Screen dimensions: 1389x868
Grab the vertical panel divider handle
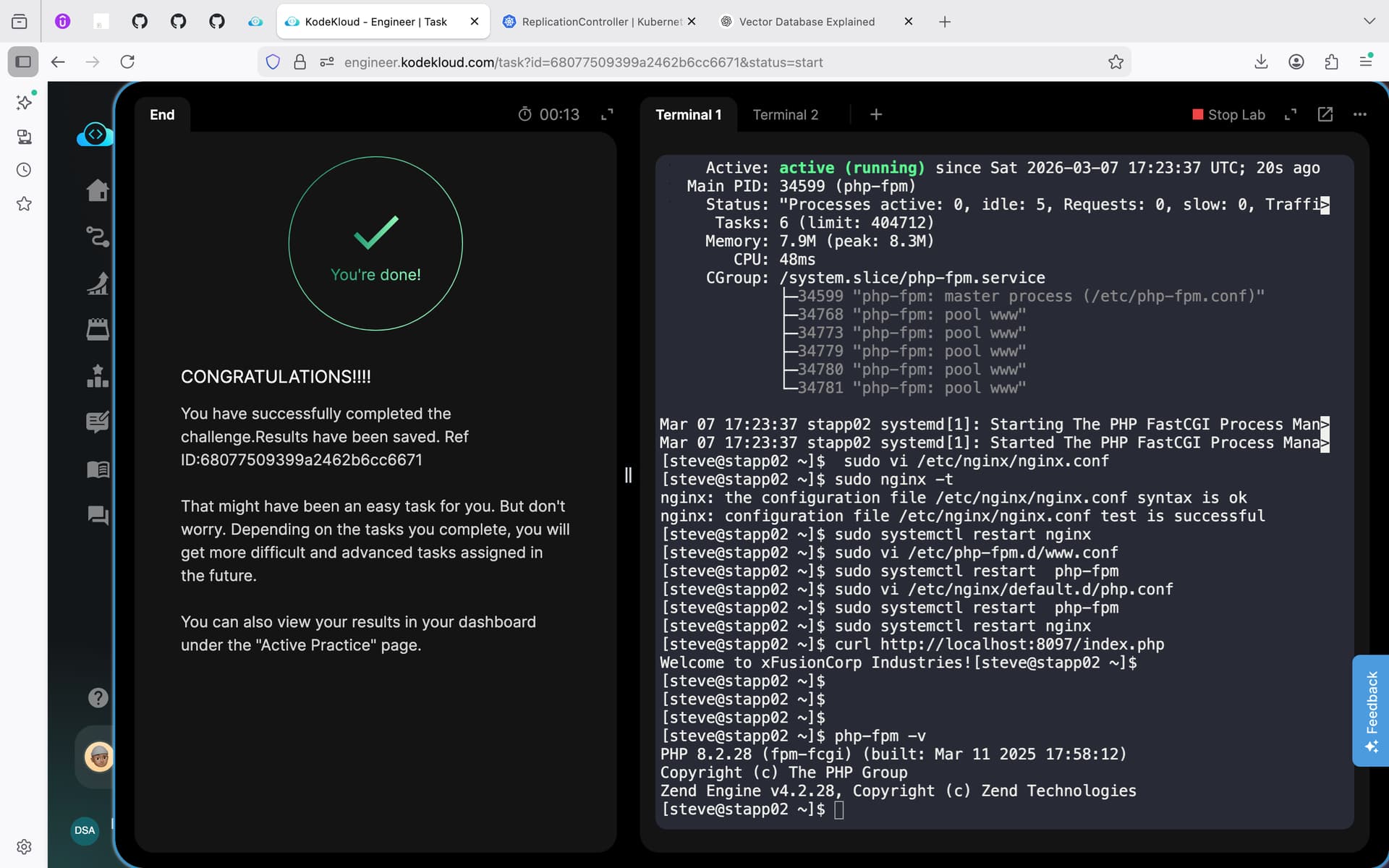628,475
